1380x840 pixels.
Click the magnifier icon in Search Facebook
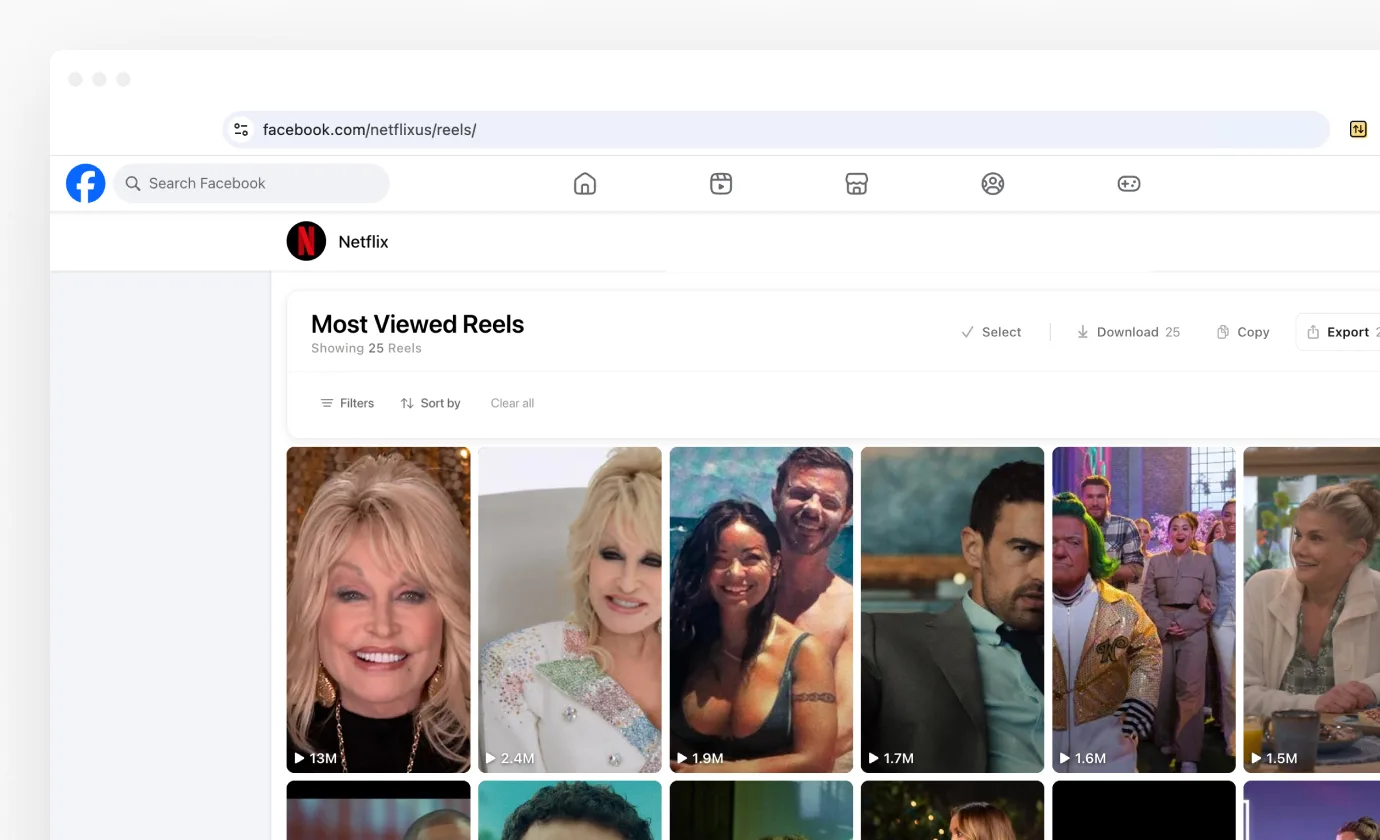click(x=133, y=183)
